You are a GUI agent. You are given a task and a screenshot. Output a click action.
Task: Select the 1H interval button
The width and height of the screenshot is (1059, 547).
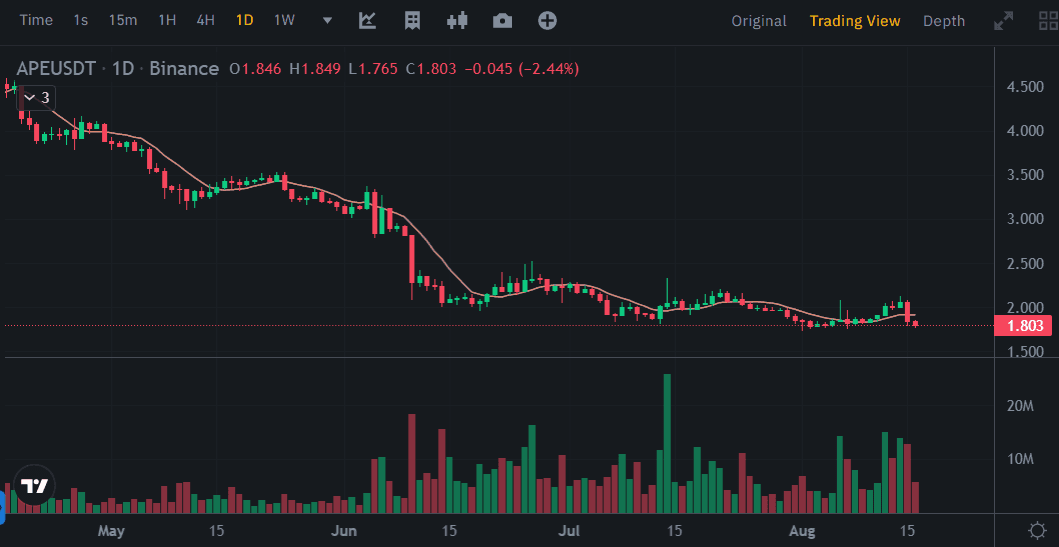167,20
